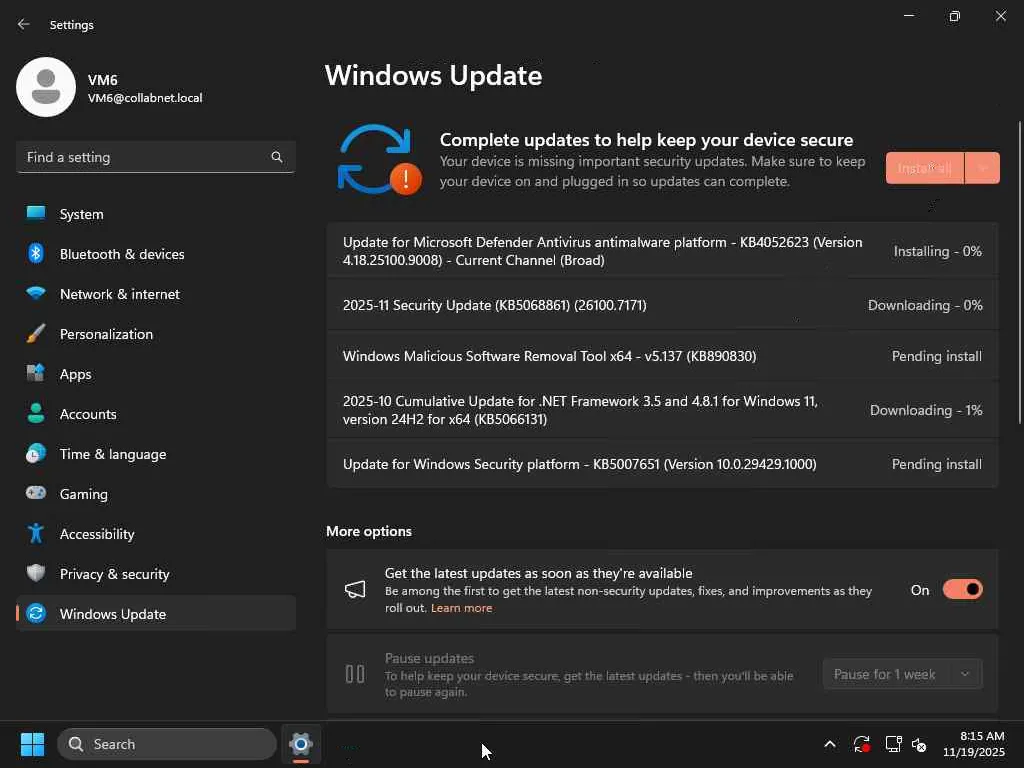Click the Settings gear taskbar icon
Screen dimensions: 1024x768
[x=301, y=744]
